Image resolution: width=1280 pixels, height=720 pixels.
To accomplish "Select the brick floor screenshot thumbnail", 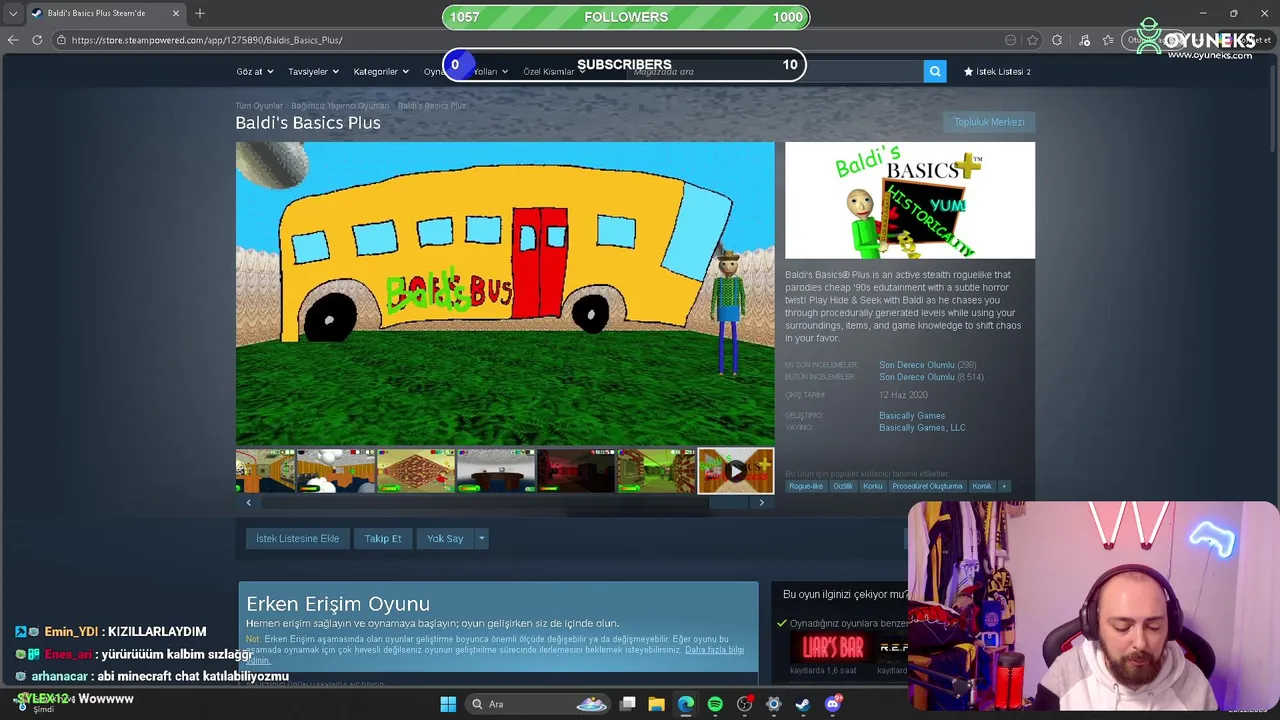I will (x=416, y=471).
